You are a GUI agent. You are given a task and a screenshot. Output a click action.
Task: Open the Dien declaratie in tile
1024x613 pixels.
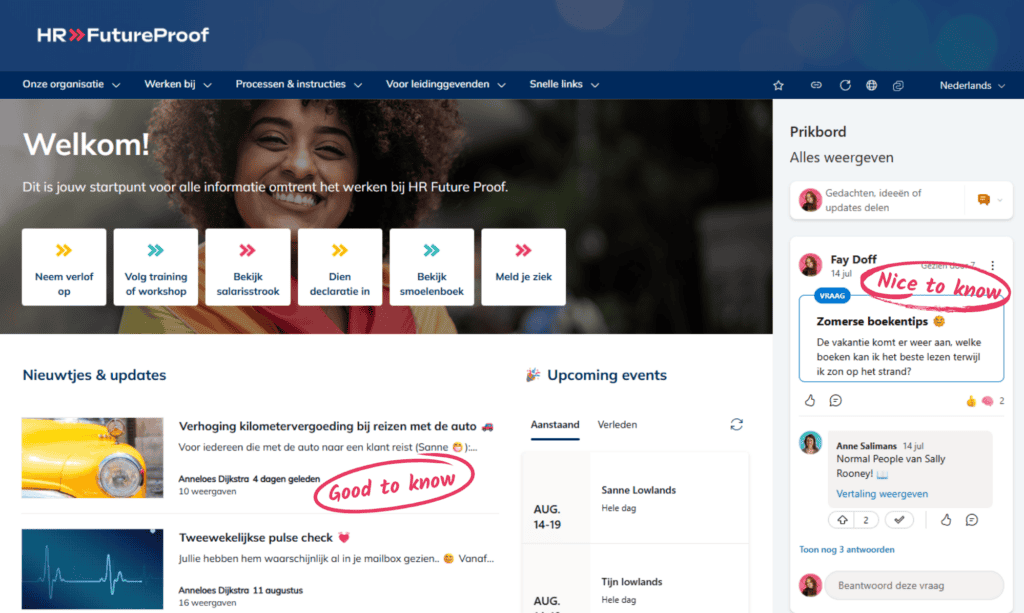click(x=340, y=267)
